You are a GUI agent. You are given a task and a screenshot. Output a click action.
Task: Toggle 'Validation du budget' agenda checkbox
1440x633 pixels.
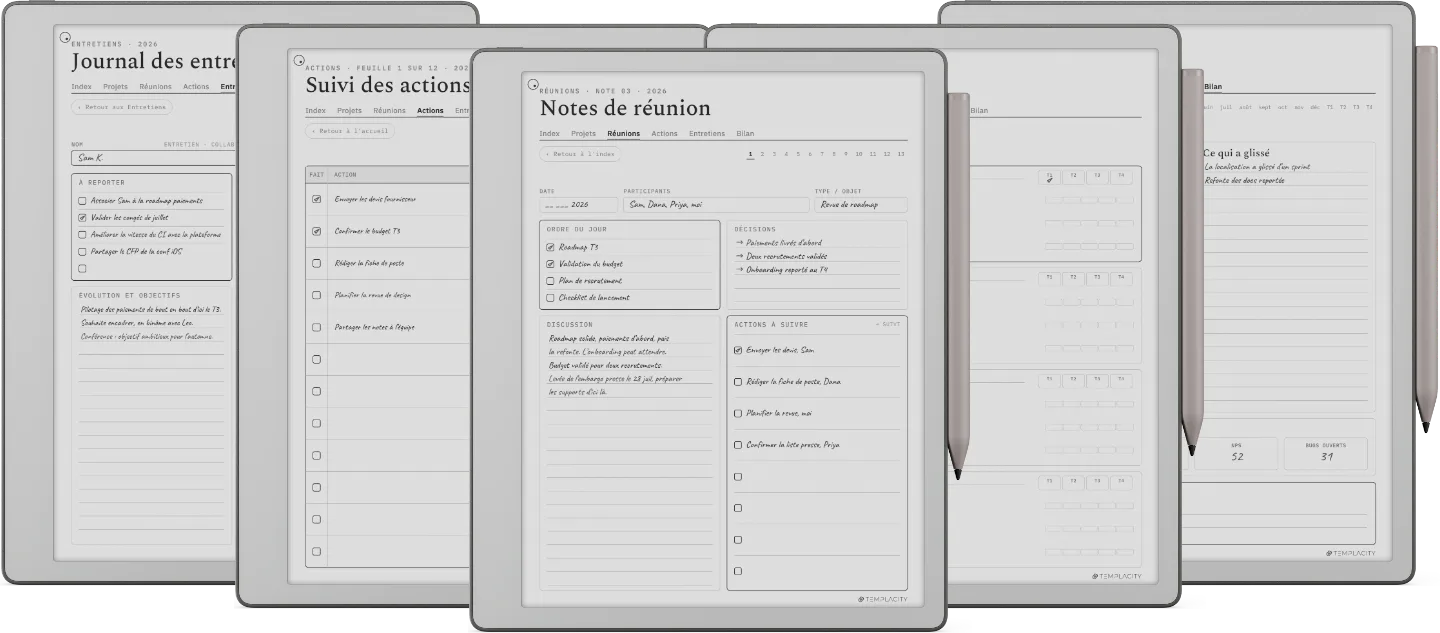coord(550,264)
